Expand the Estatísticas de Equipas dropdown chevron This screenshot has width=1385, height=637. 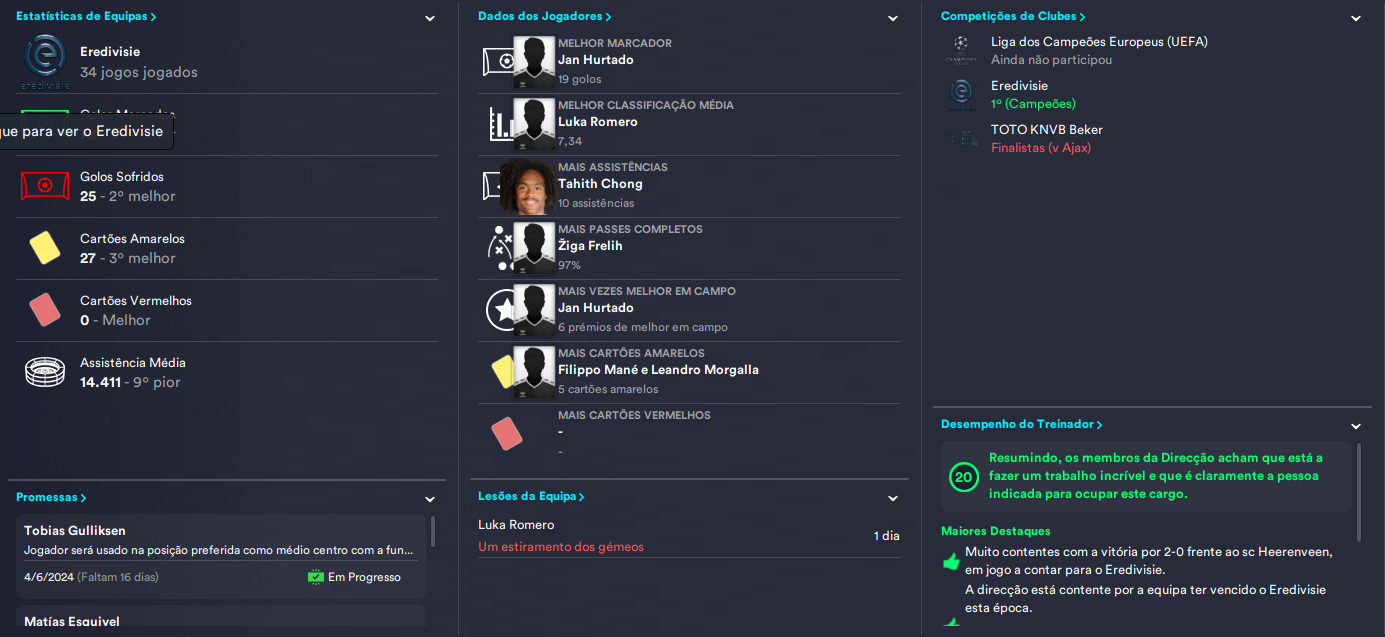coord(430,18)
